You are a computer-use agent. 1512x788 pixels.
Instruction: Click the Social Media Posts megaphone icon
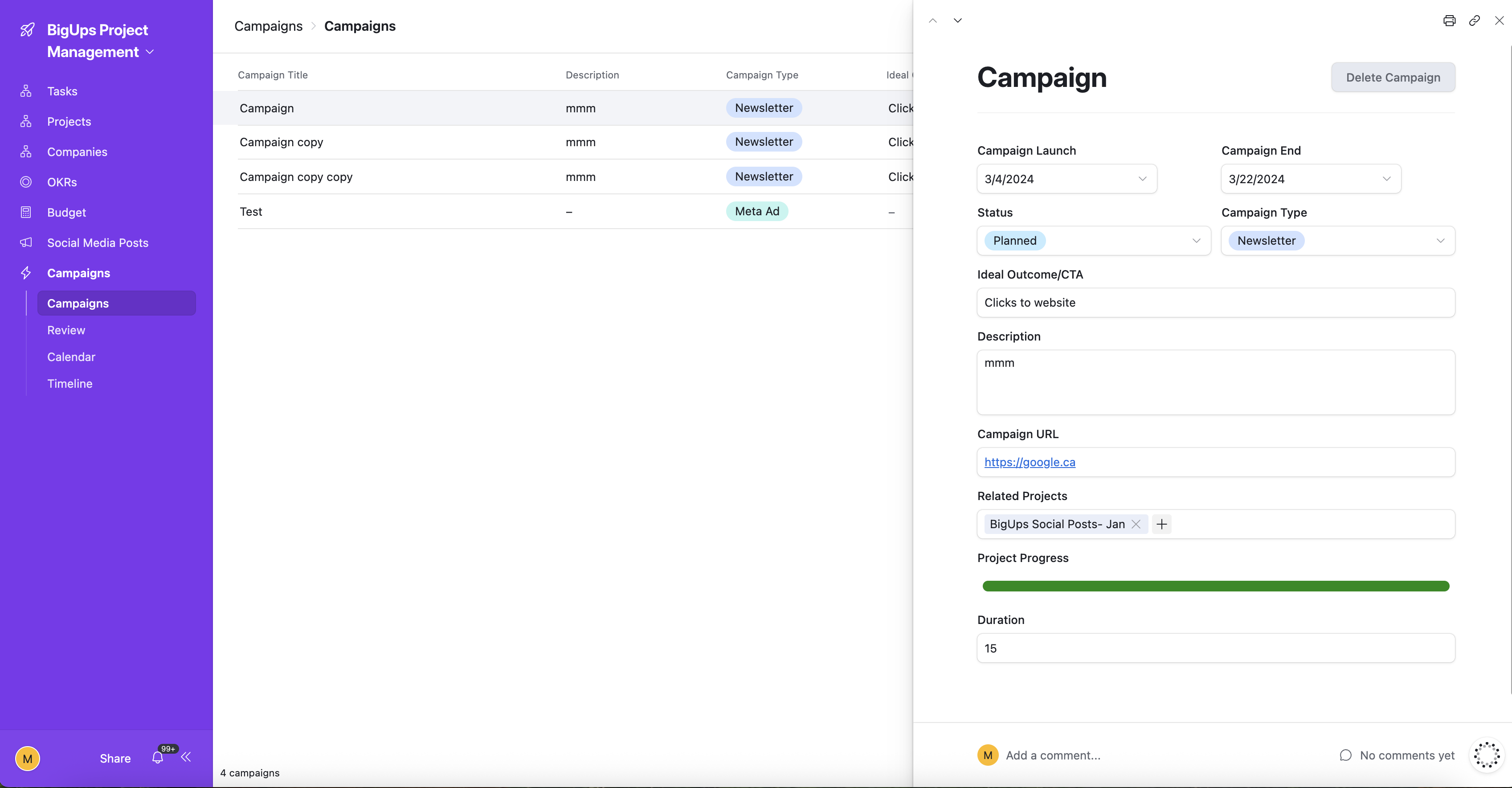tap(26, 242)
